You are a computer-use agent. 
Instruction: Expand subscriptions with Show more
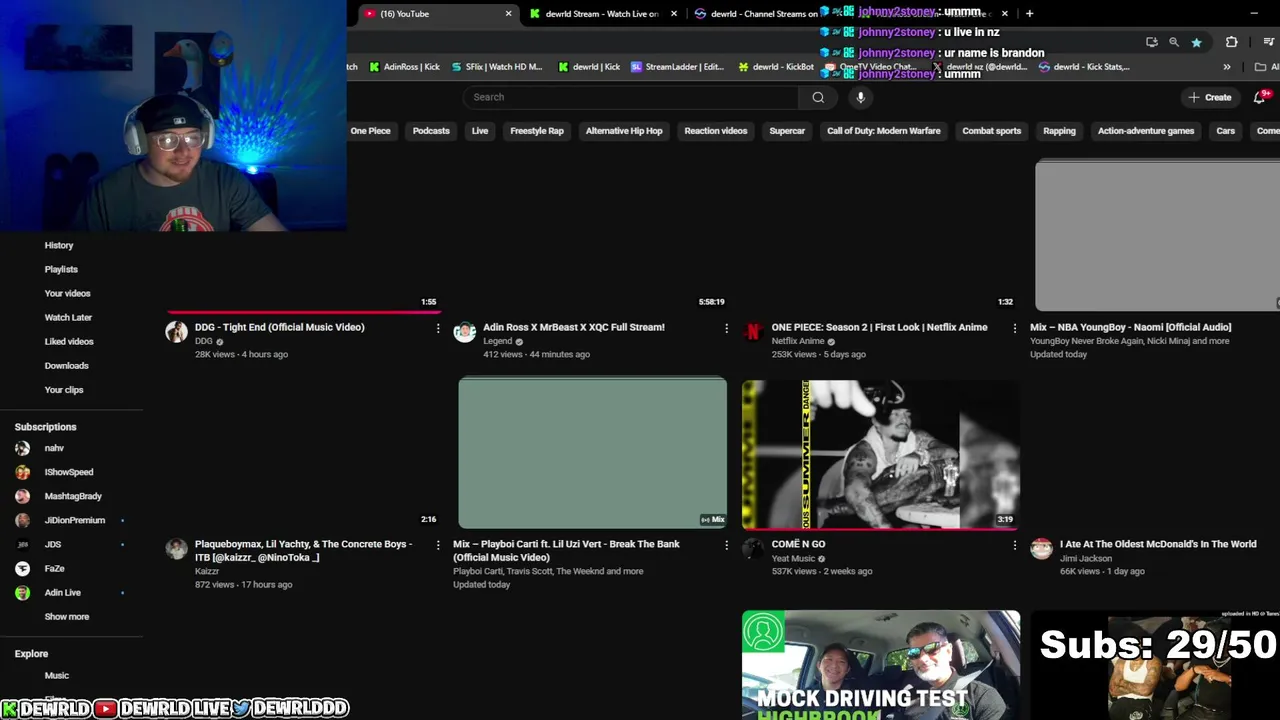66,617
